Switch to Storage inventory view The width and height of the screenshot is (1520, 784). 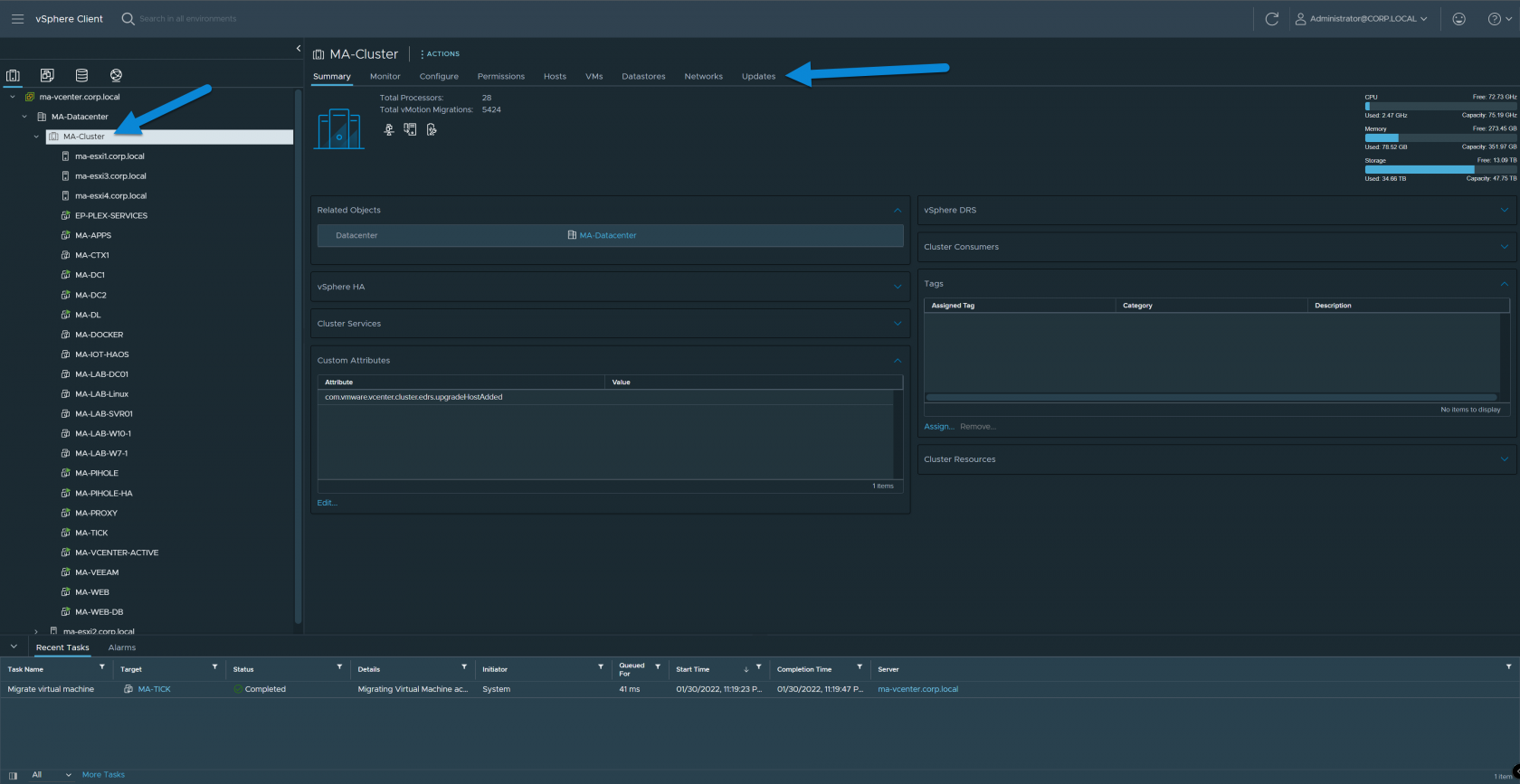81,75
